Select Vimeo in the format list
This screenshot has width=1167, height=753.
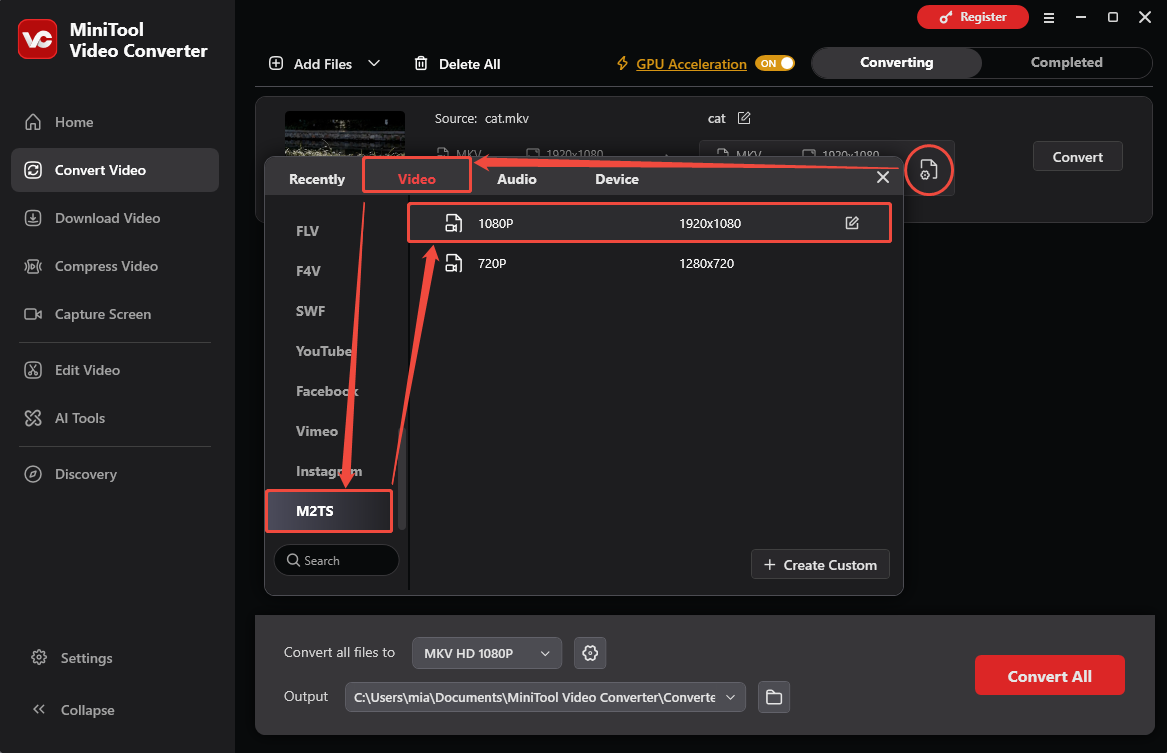(316, 432)
